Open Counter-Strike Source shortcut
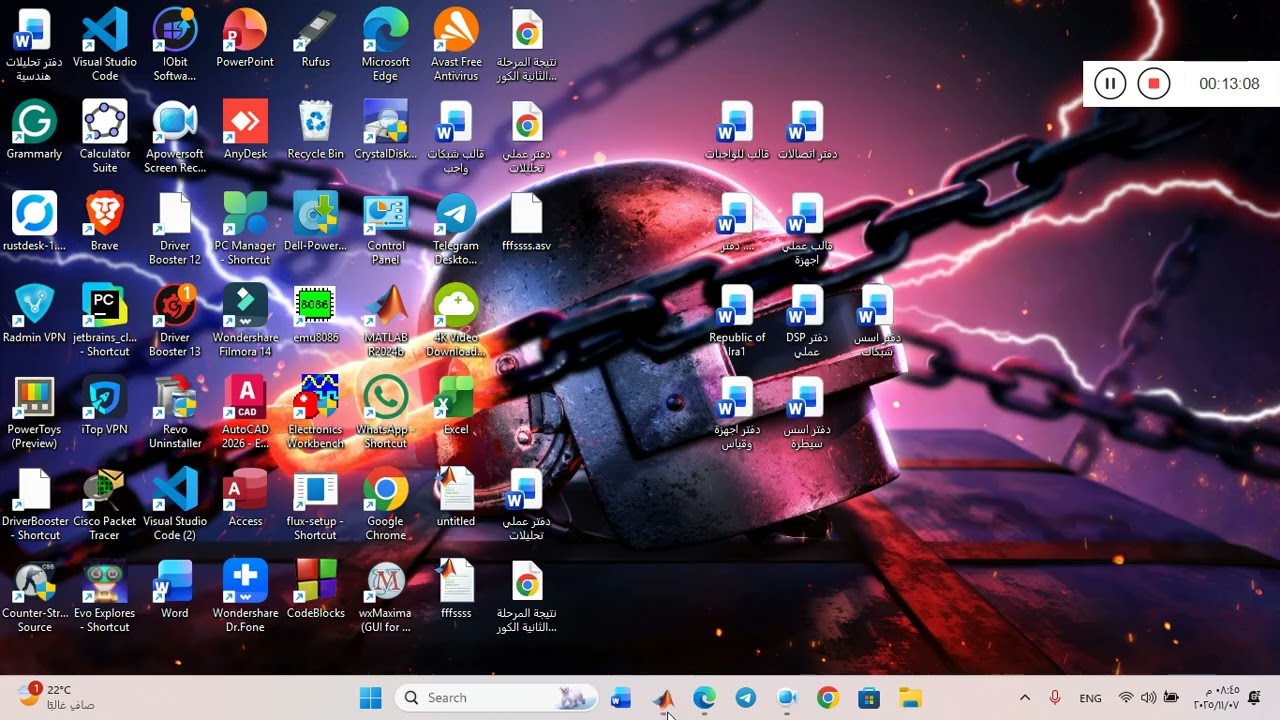Viewport: 1280px width, 720px height. (34, 598)
